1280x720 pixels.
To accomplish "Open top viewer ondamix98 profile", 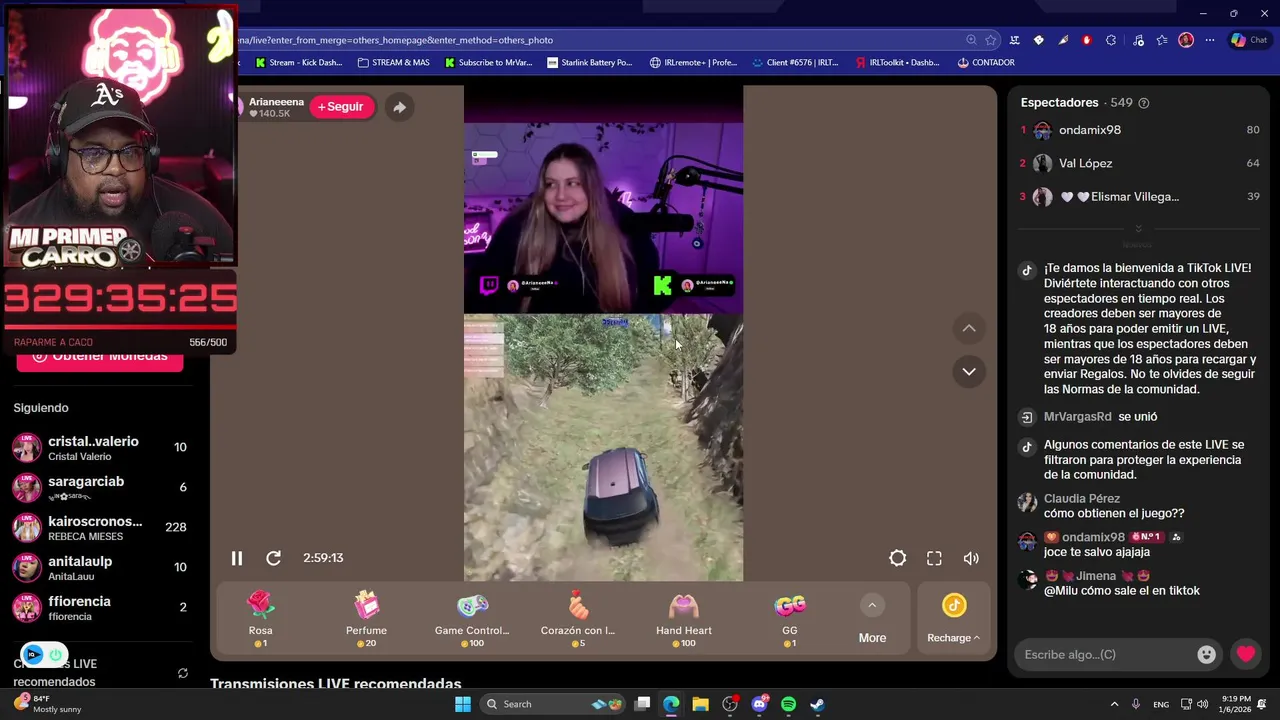I will tap(1139, 130).
